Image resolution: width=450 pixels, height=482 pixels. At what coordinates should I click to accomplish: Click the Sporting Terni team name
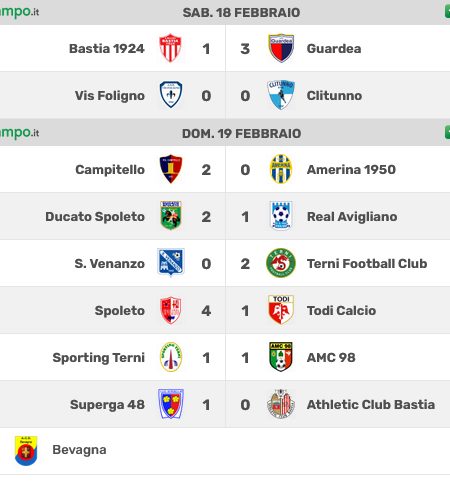click(99, 358)
